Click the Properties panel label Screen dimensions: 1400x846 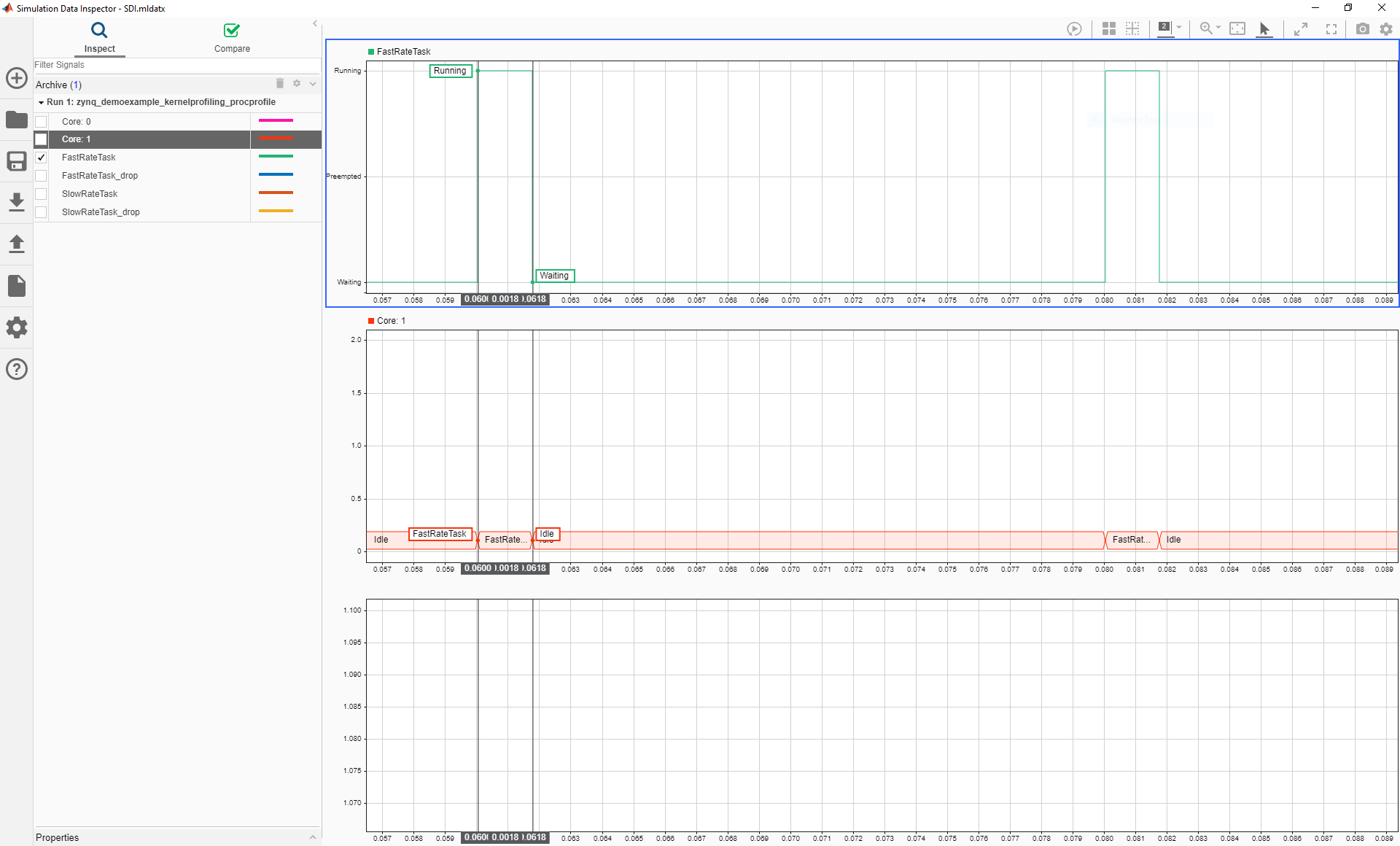[57, 837]
